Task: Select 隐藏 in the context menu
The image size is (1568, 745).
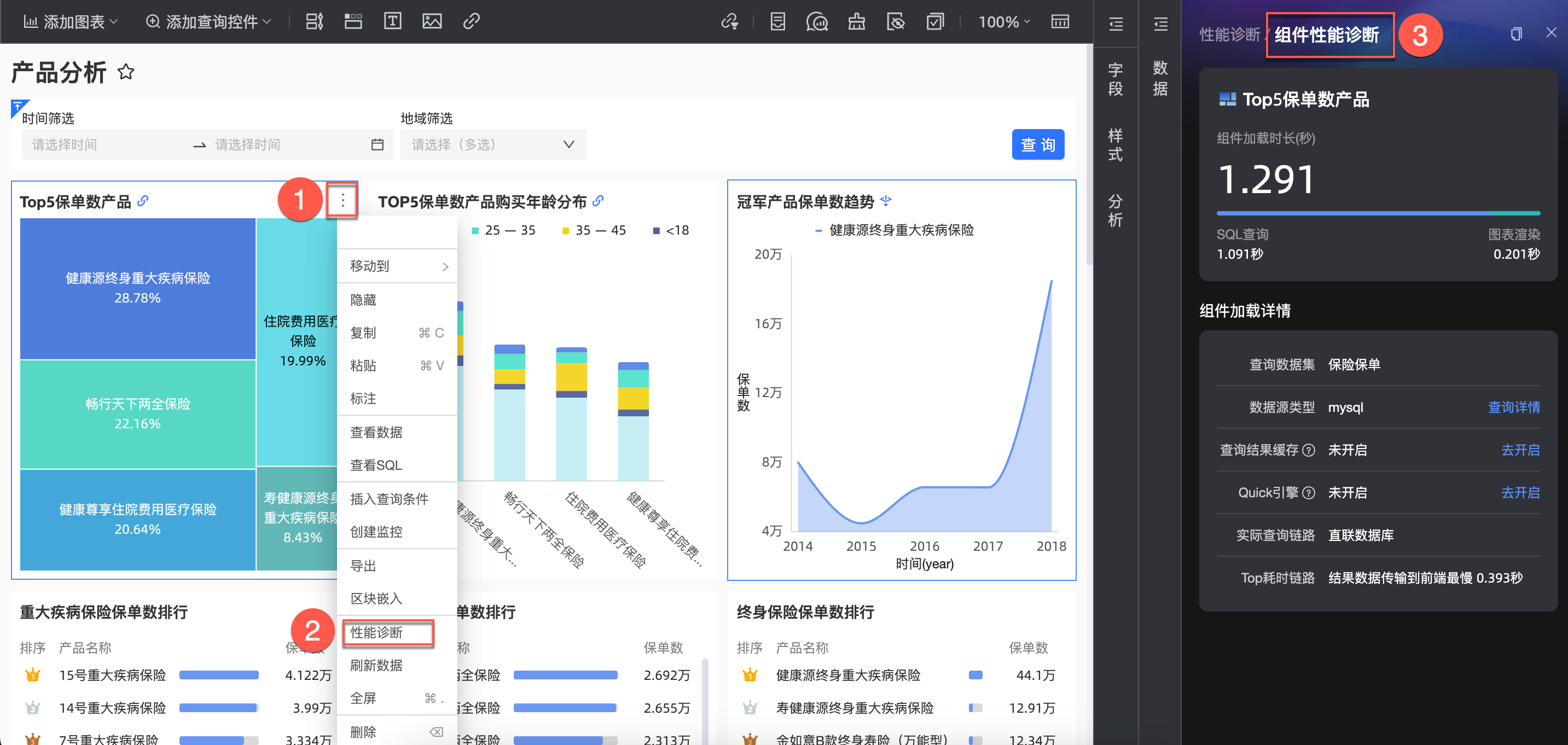Action: (x=398, y=300)
